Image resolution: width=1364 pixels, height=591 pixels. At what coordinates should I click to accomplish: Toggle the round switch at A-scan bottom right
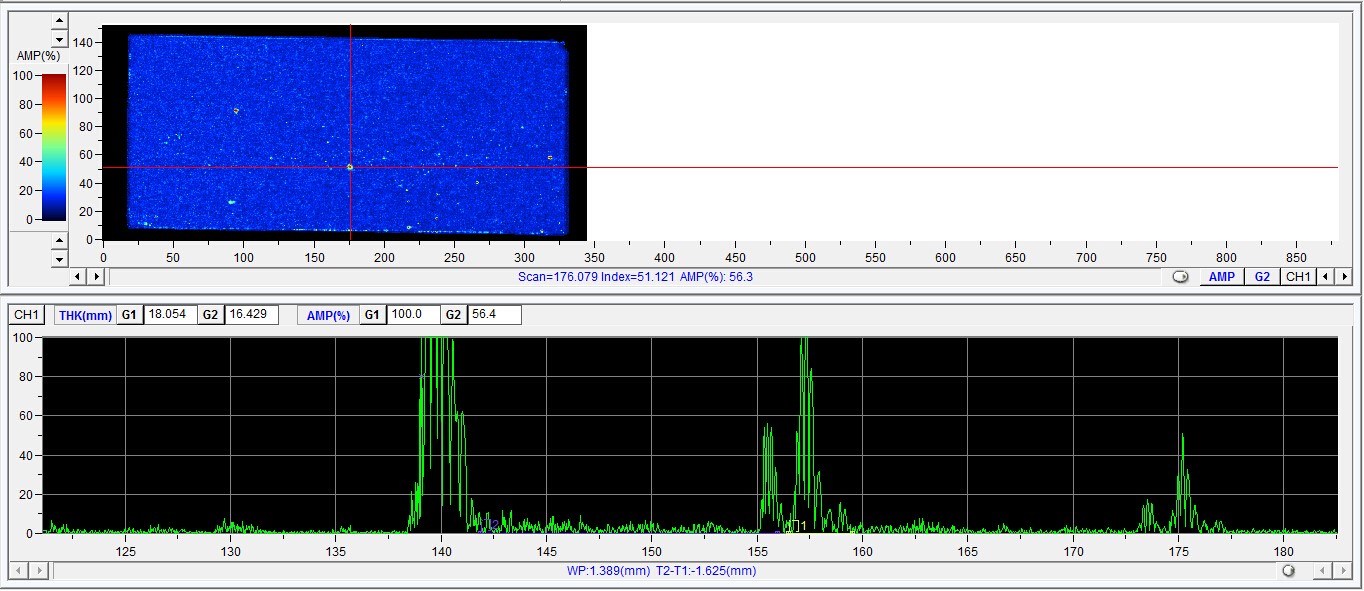(1288, 571)
